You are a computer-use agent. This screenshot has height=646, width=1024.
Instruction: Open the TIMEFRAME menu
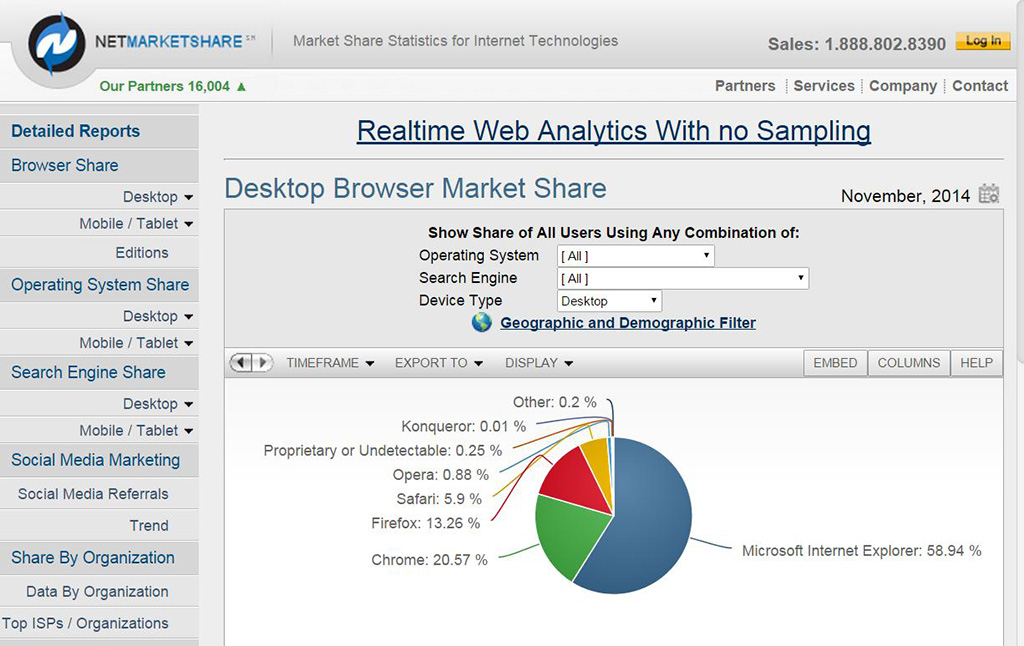point(330,363)
